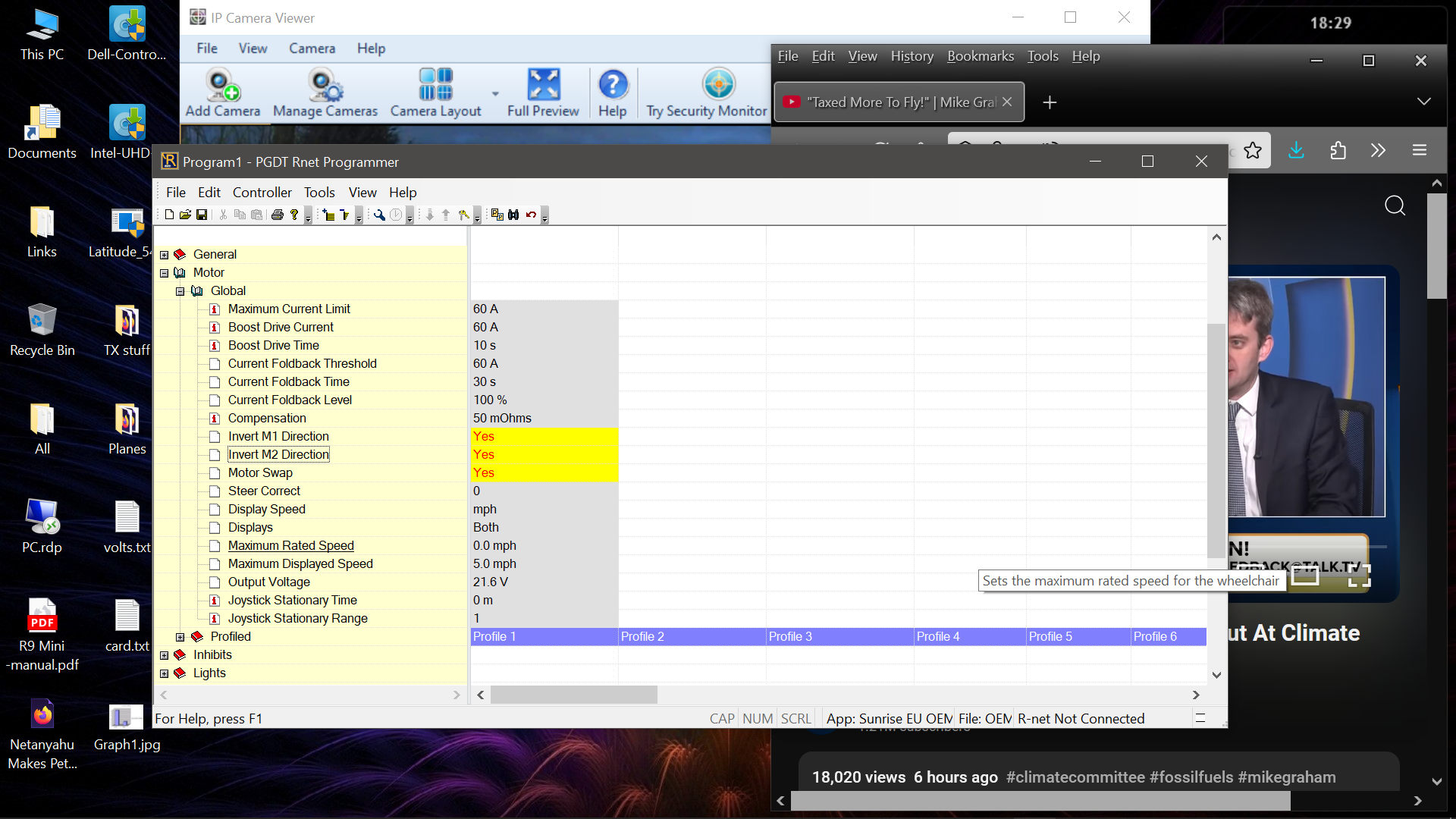Click the blue wrench diagnostics icon
This screenshot has width=1456, height=819.
[x=379, y=215]
